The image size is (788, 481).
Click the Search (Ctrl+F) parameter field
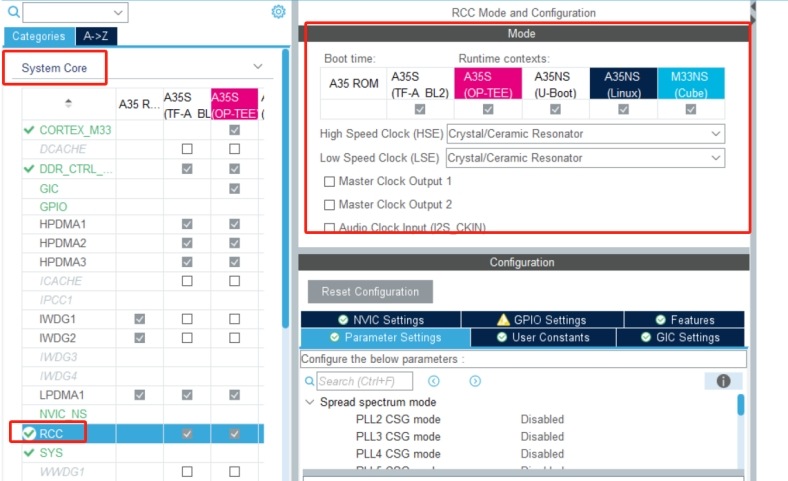(x=366, y=381)
